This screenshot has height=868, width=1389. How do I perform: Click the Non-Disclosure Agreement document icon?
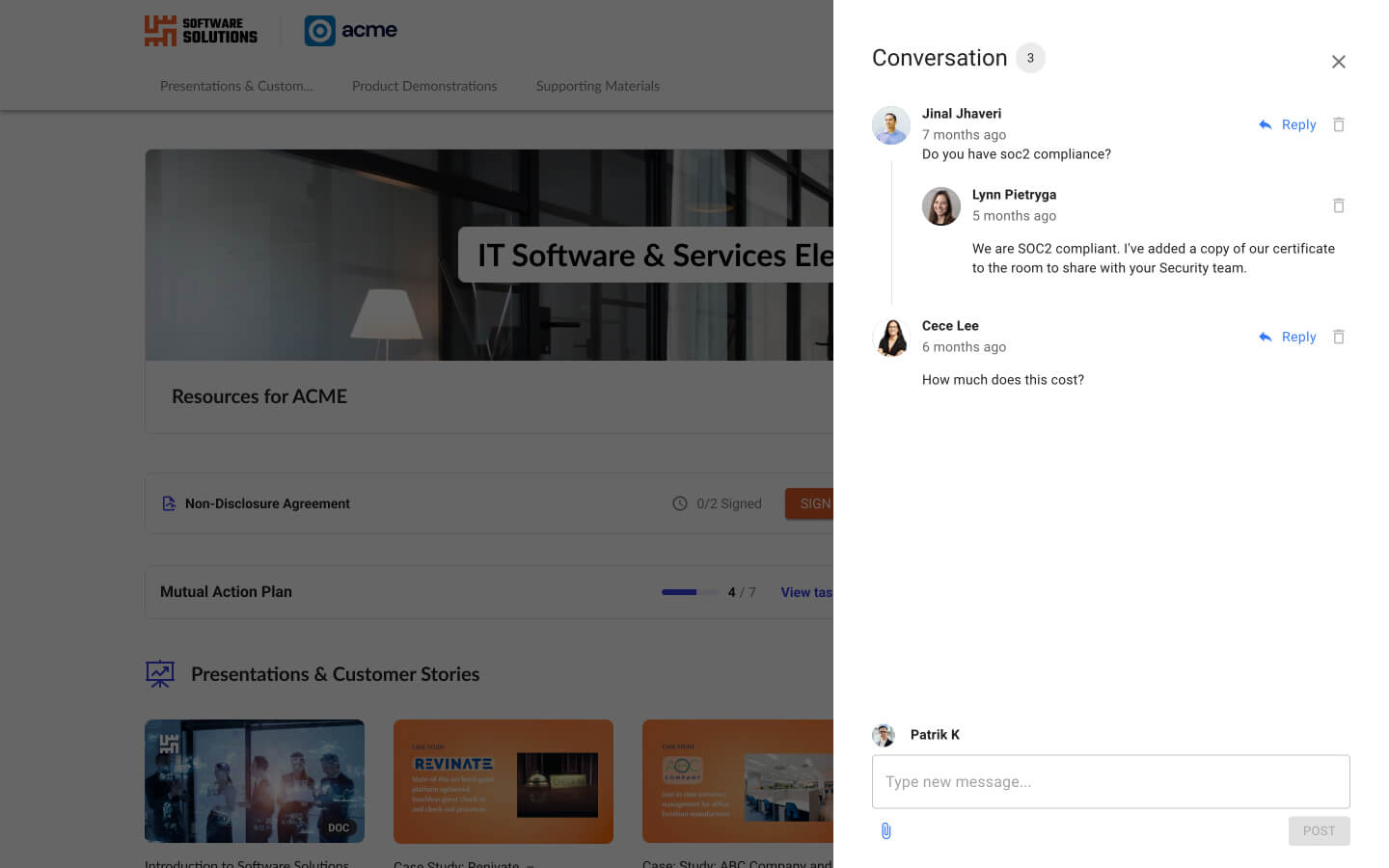click(x=169, y=502)
